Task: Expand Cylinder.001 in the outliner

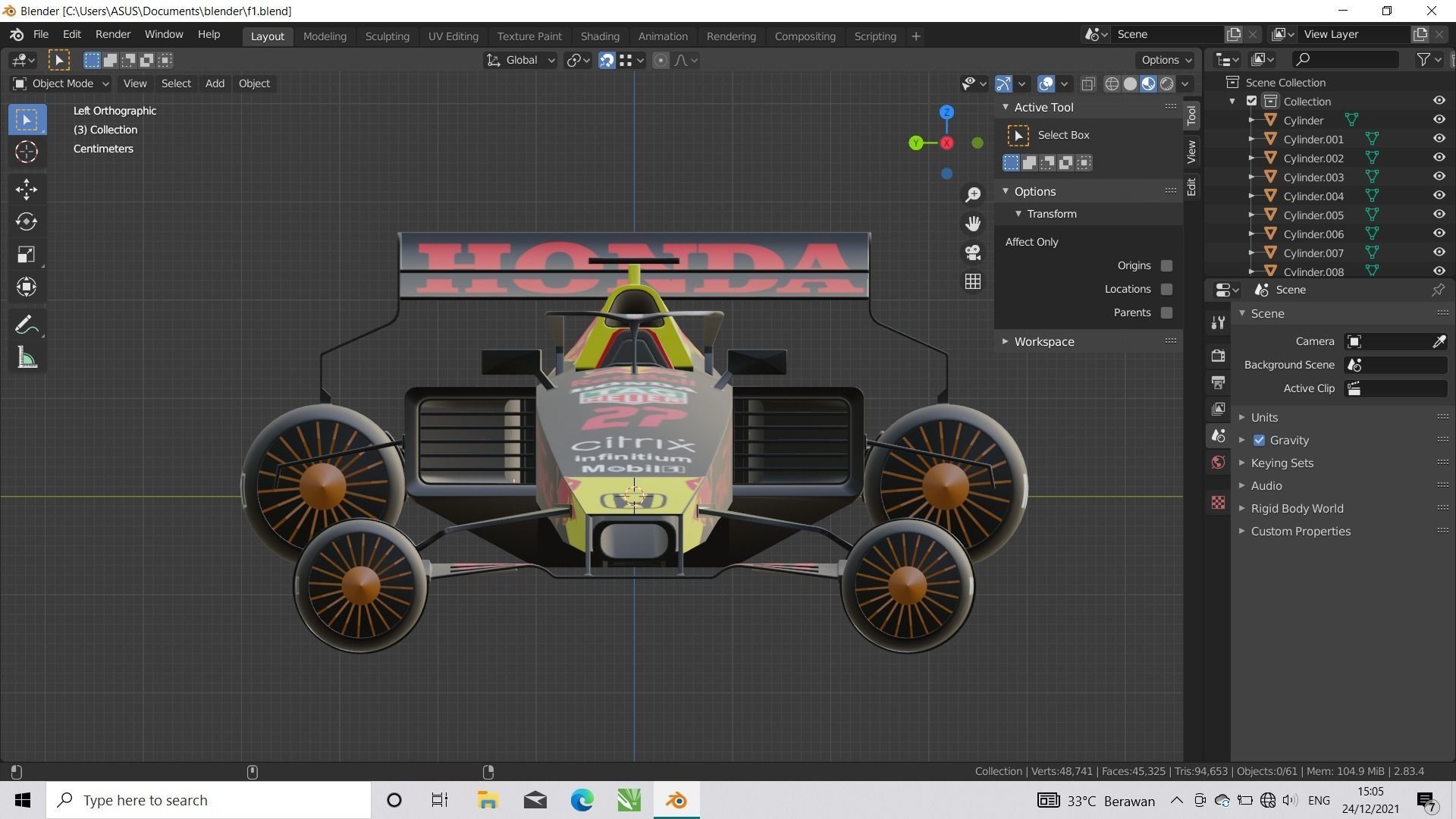Action: click(1251, 140)
